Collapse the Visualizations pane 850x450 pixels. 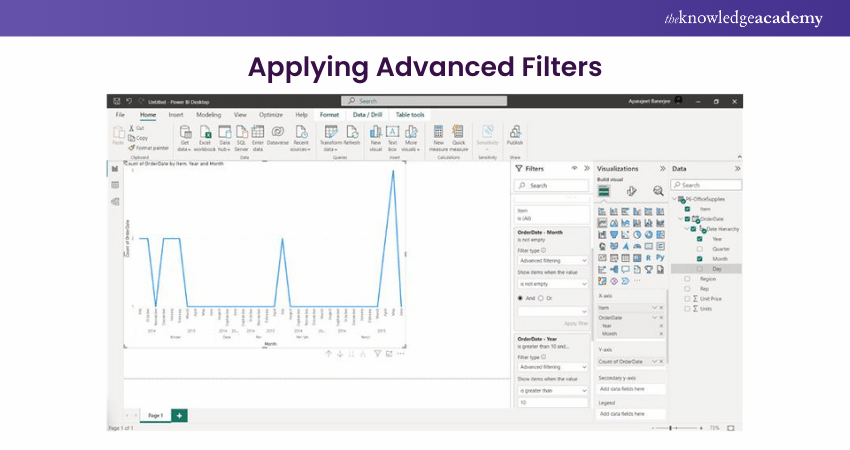pyautogui.click(x=662, y=169)
